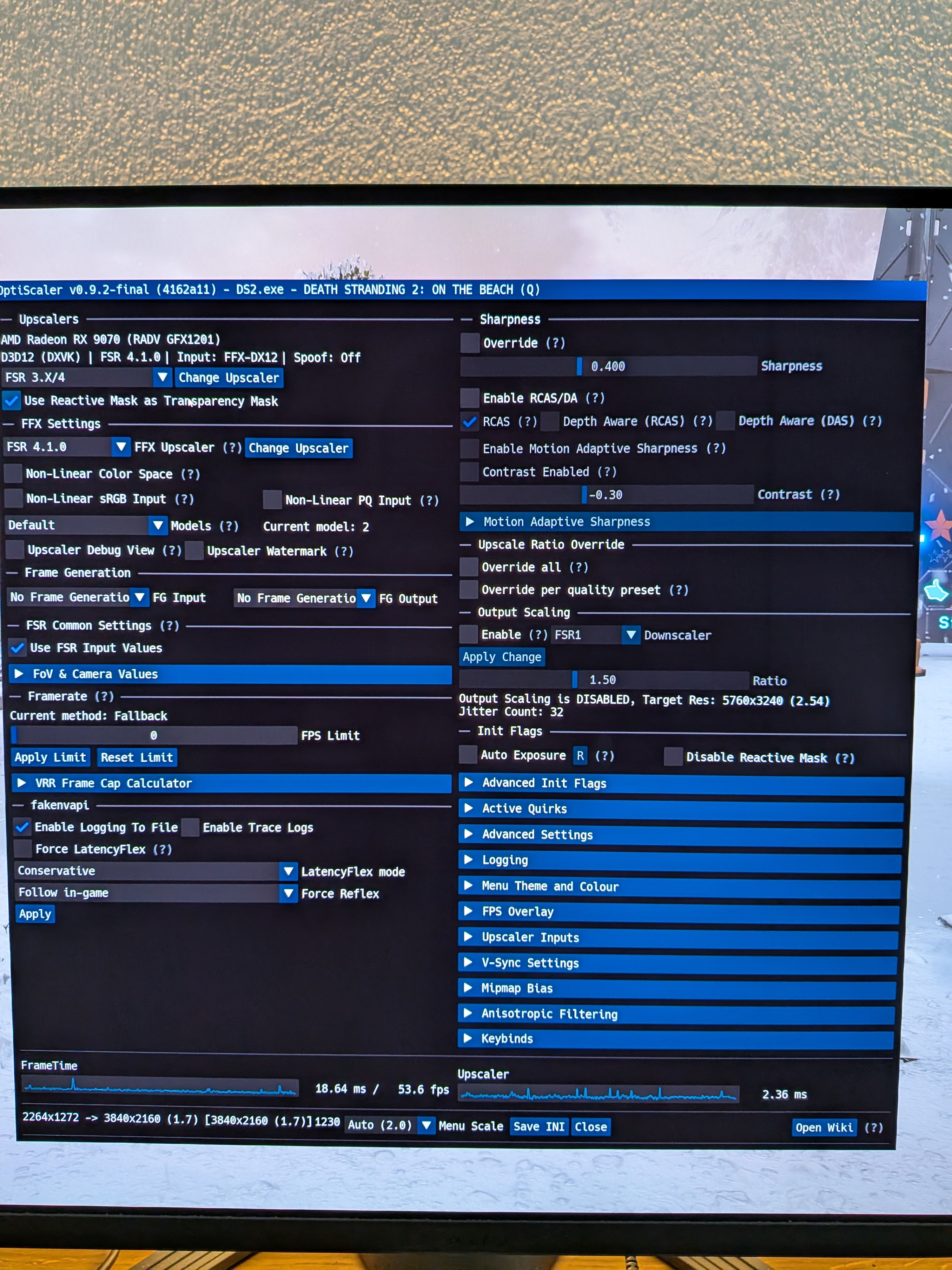Open the FSR 4.1.0 FFX Upscaler dropdown

67,447
